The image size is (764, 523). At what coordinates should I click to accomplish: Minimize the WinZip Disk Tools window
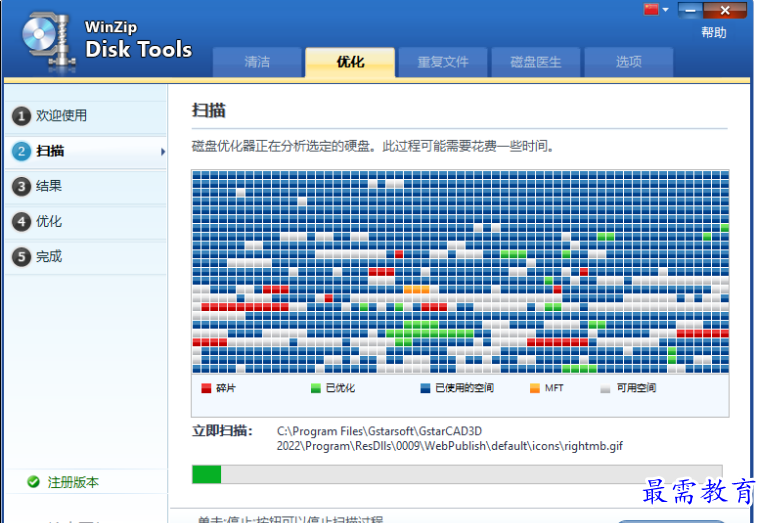tap(690, 10)
